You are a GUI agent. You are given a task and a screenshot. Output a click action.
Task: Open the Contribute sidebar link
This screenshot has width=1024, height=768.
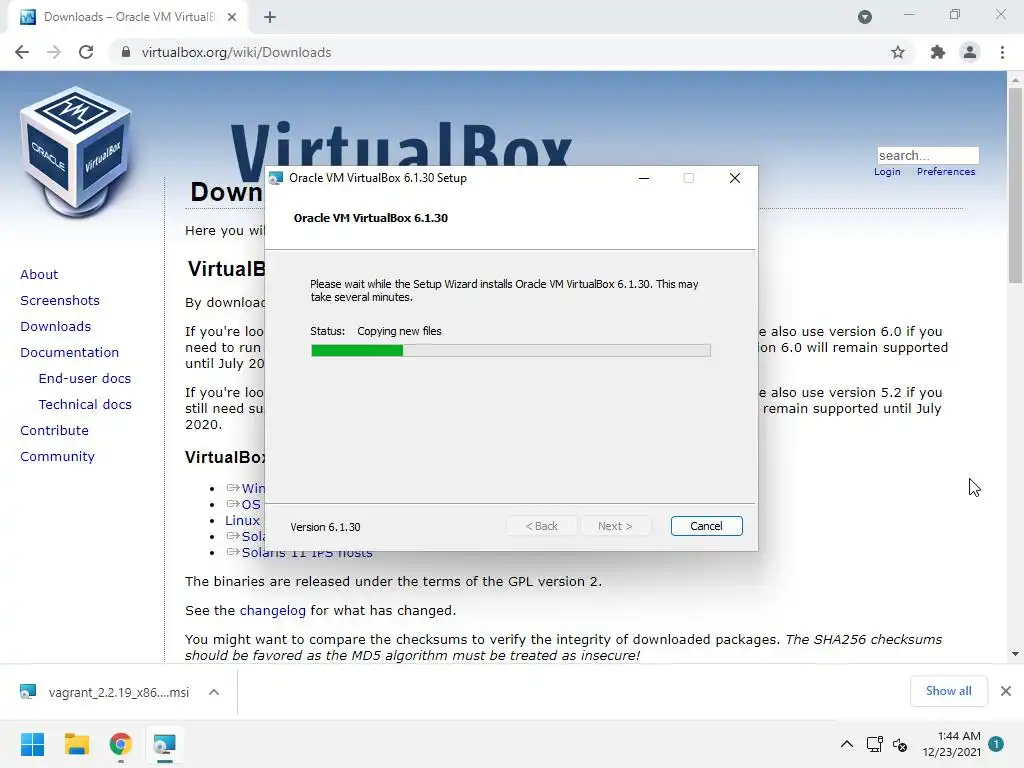(x=54, y=431)
